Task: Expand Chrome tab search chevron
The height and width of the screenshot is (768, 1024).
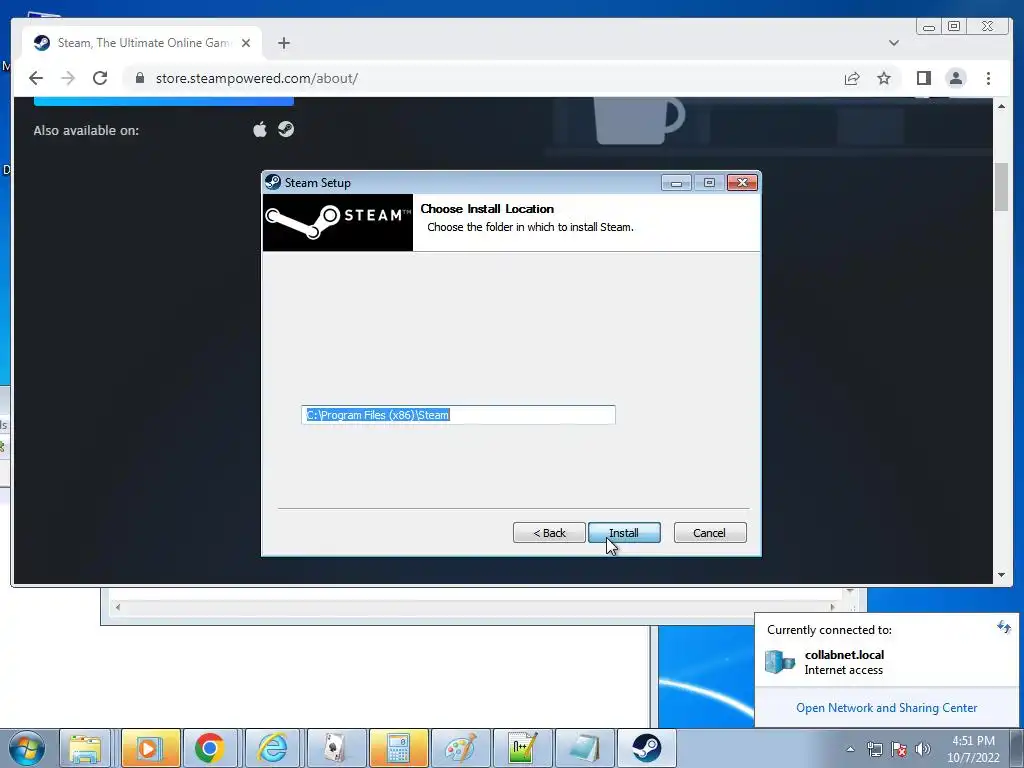Action: (894, 43)
